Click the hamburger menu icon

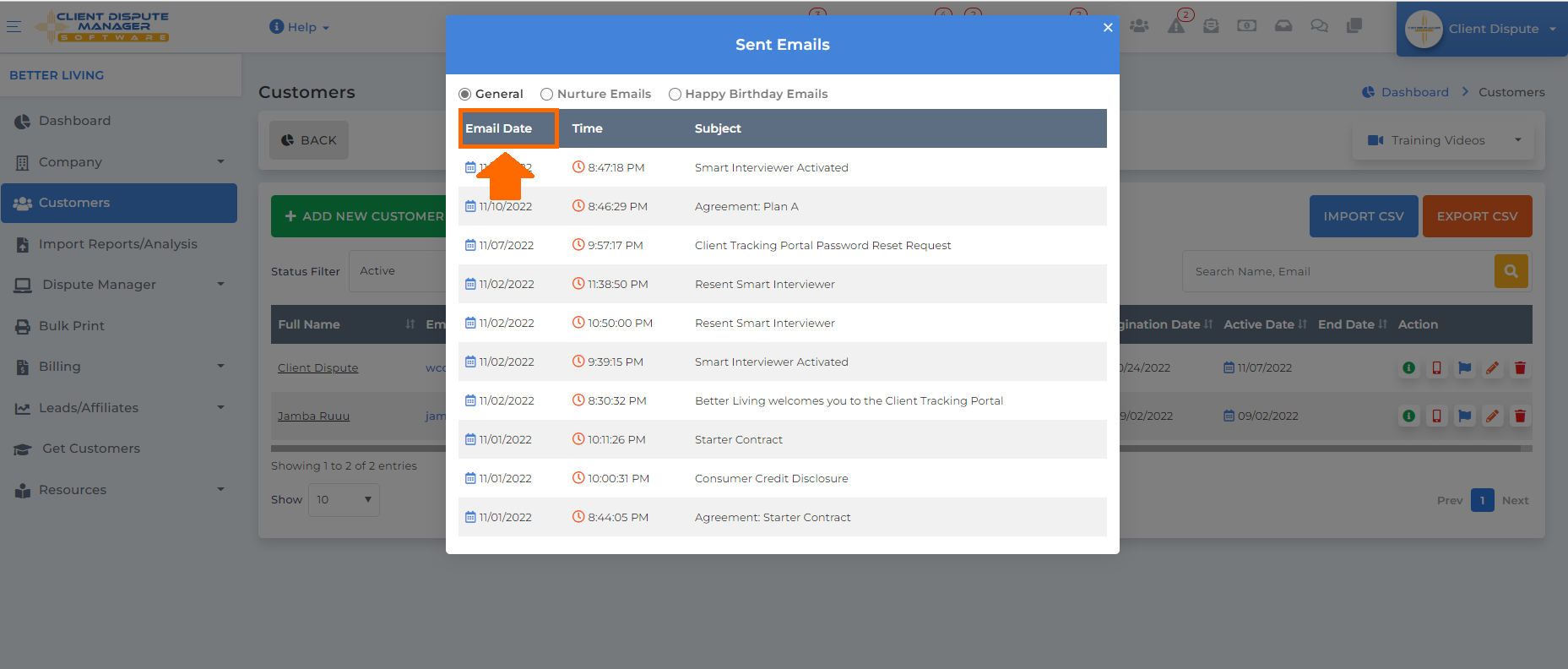[14, 27]
